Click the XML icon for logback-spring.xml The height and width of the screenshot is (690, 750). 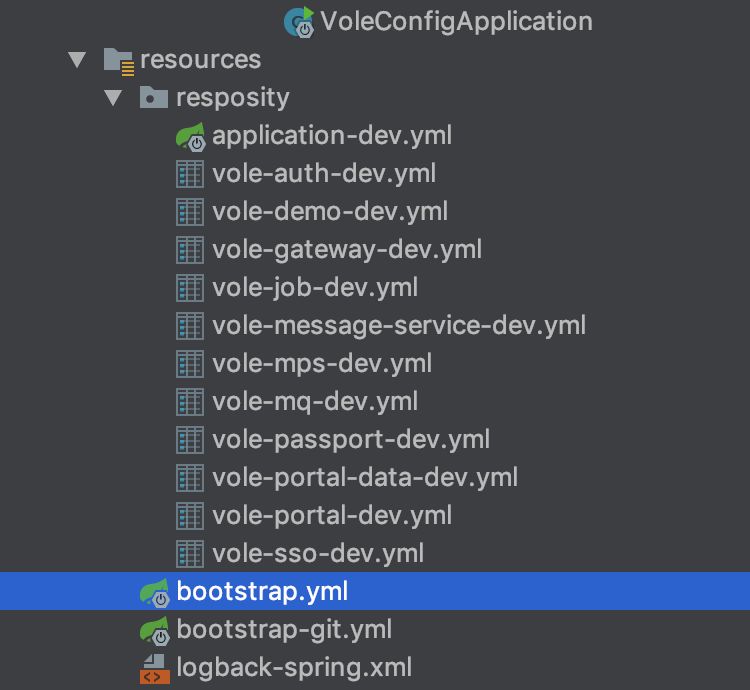coord(154,668)
